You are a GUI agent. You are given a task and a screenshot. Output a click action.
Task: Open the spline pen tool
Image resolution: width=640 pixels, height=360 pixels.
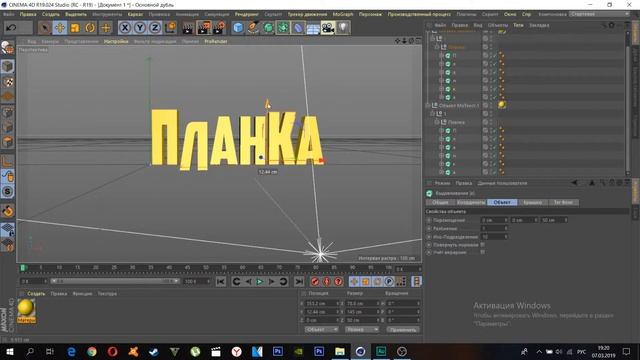253,28
